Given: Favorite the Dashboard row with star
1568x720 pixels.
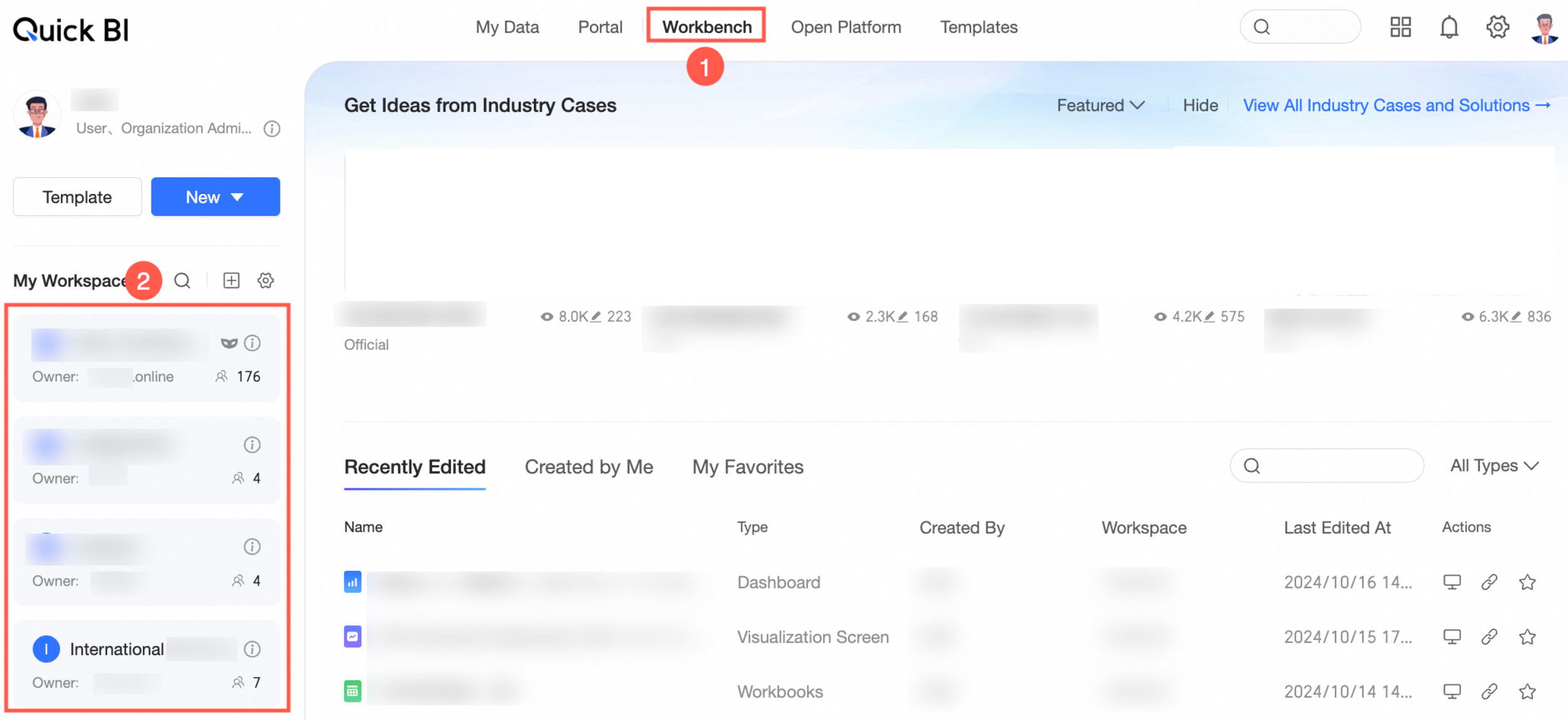Looking at the screenshot, I should click(1527, 582).
